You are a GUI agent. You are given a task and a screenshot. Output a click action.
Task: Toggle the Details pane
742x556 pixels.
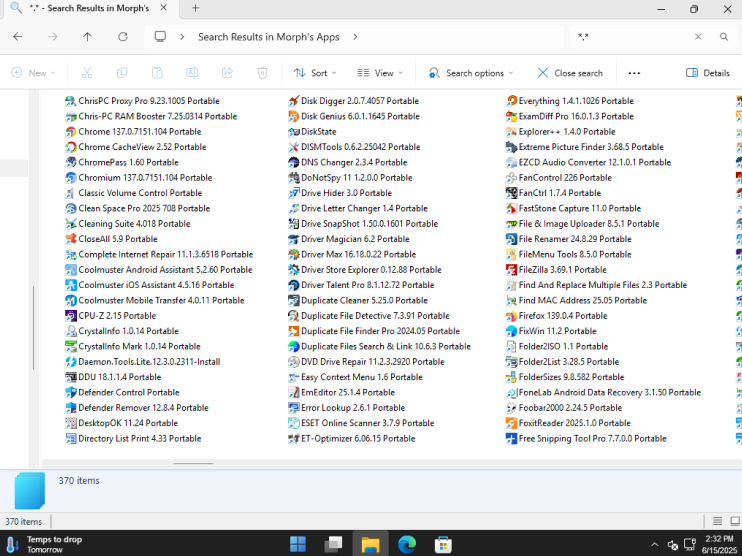[x=707, y=73]
